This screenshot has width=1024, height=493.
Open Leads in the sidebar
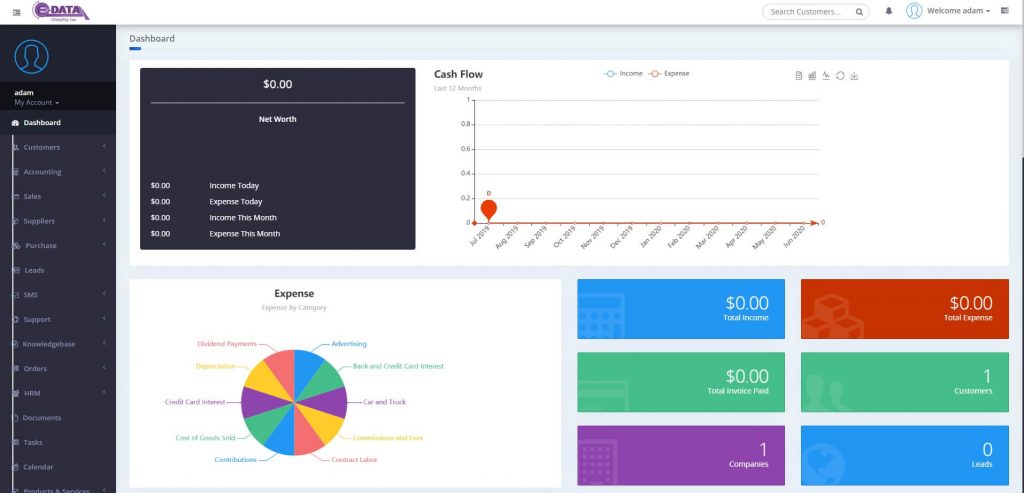35,270
